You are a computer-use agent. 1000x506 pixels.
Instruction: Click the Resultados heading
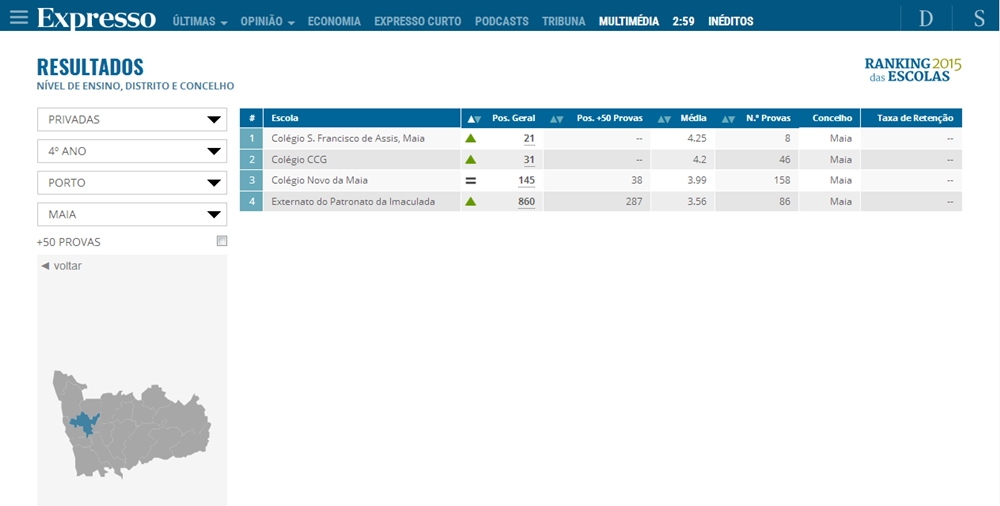(x=91, y=68)
